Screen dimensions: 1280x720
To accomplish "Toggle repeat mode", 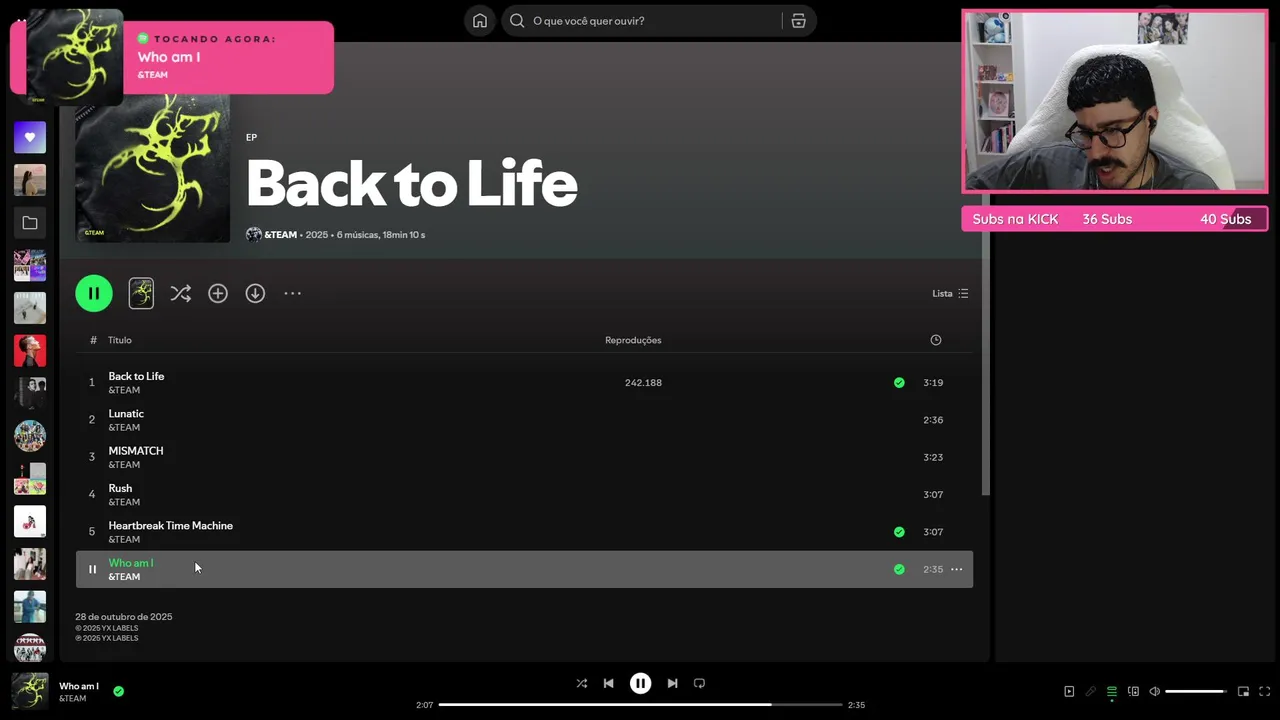I will tap(699, 683).
